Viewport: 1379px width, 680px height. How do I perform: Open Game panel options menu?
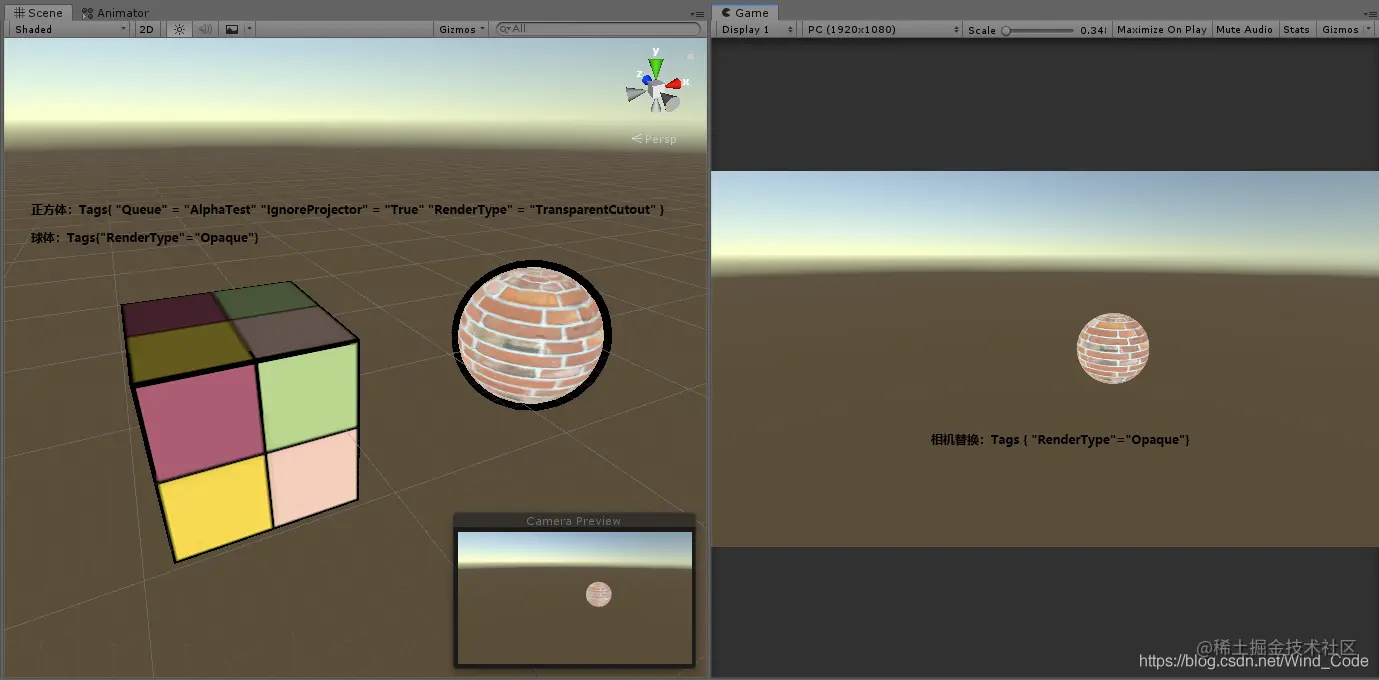click(1369, 14)
